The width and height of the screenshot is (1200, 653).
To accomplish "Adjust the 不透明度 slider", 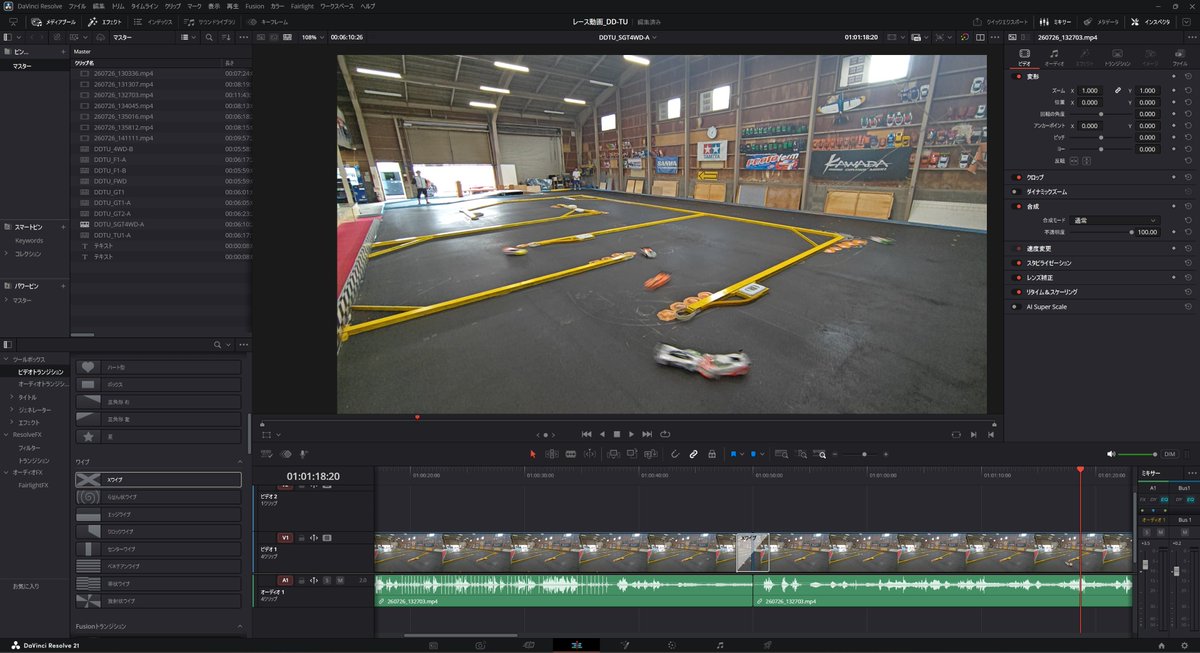I will (x=1101, y=232).
